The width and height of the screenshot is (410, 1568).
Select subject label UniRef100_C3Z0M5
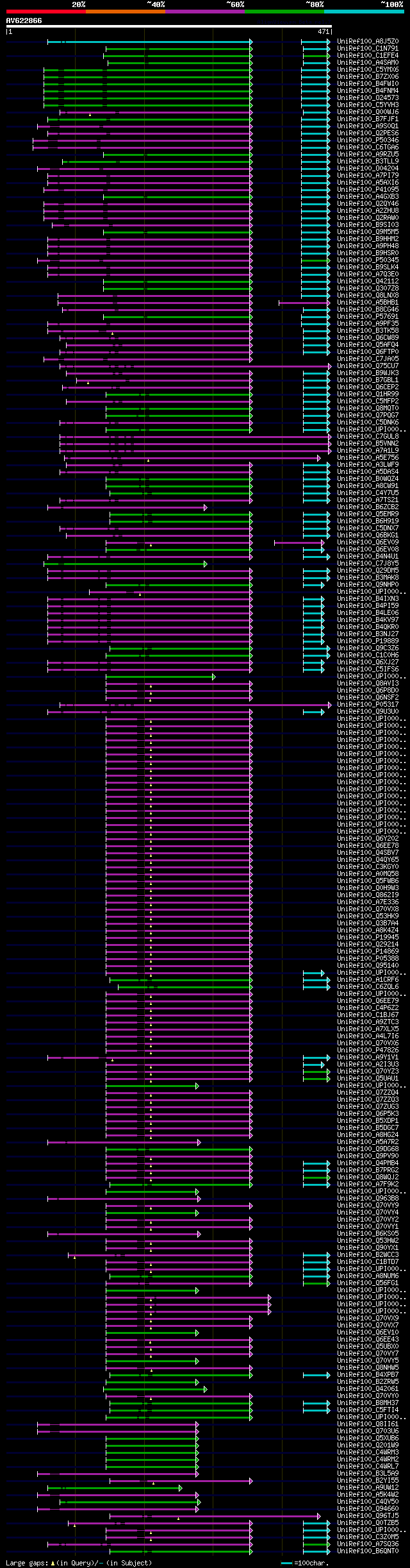point(368,1537)
